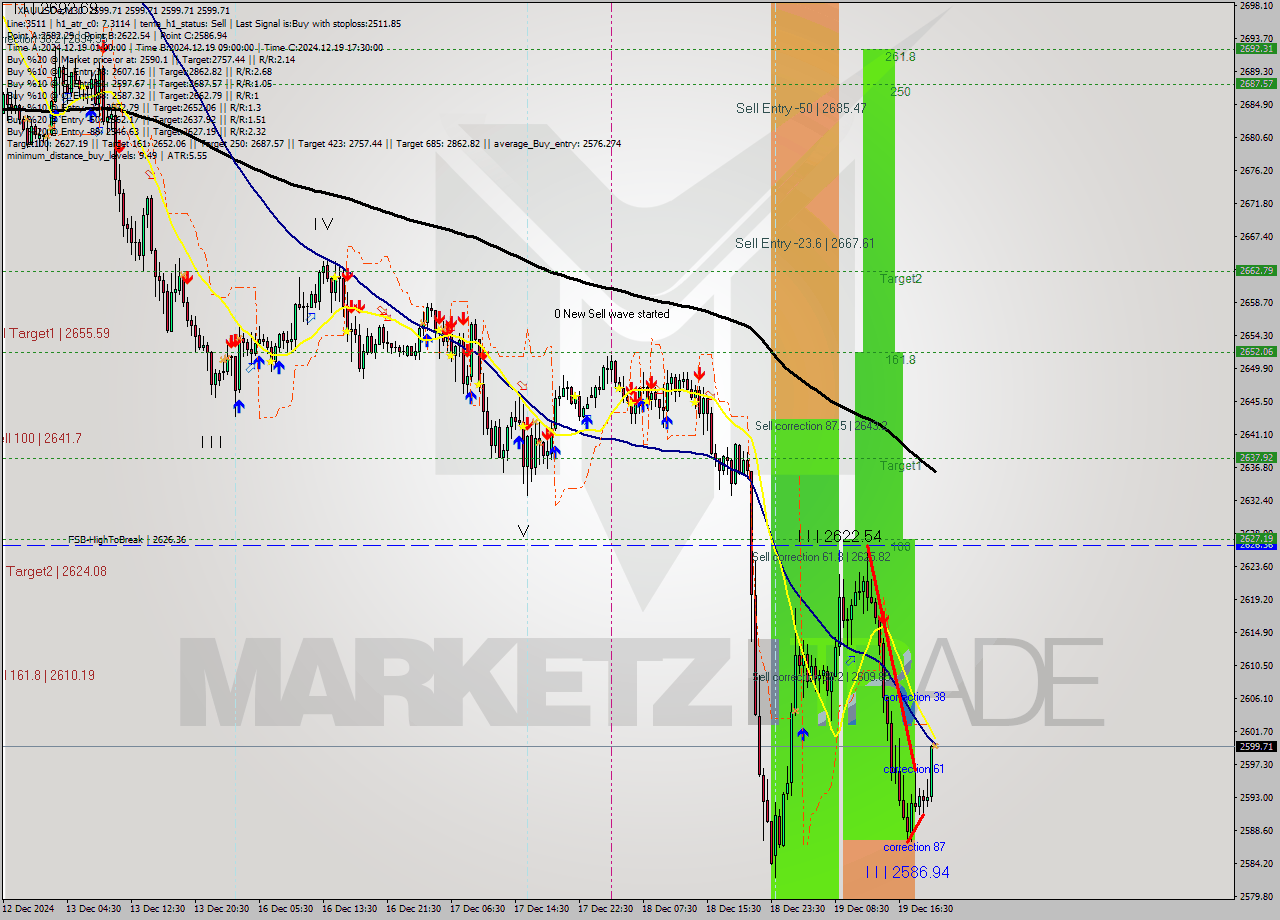1280x920 pixels.
Task: Click the '161.8 | 2610.19' left label
Action: tap(50, 675)
